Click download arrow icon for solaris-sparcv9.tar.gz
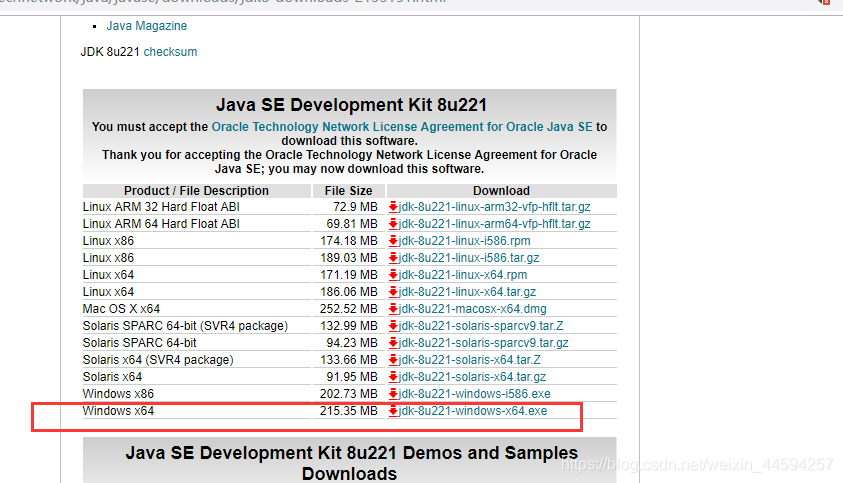This screenshot has height=483, width=843. coord(393,343)
